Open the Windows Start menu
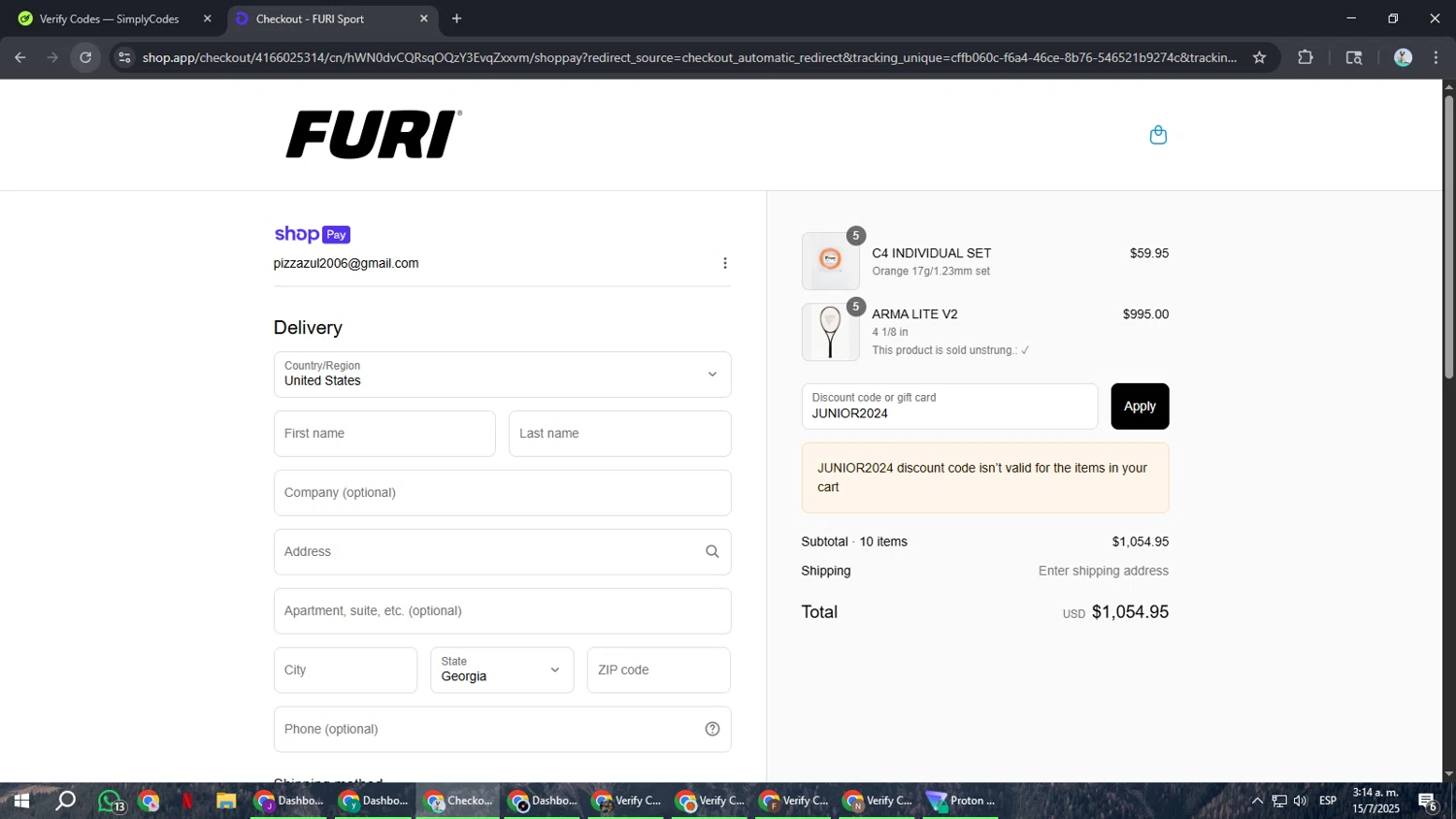Image resolution: width=1456 pixels, height=819 pixels. [x=21, y=801]
